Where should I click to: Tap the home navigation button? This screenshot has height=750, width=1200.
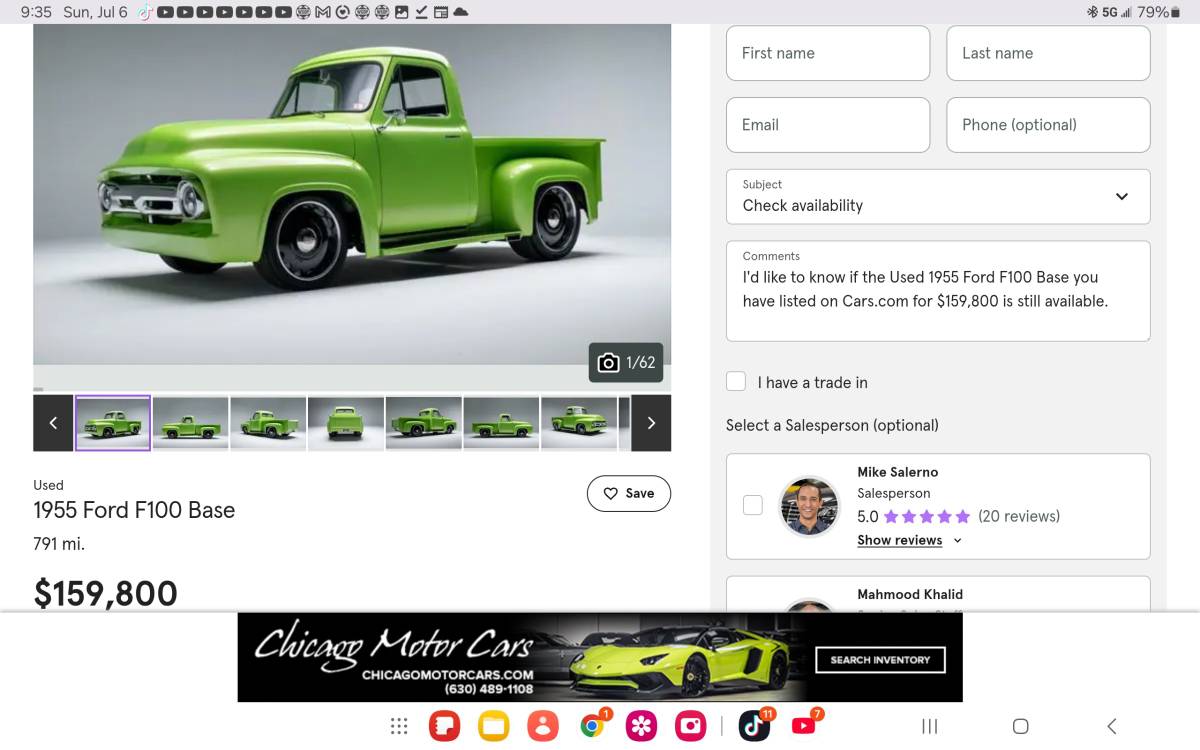point(1020,726)
